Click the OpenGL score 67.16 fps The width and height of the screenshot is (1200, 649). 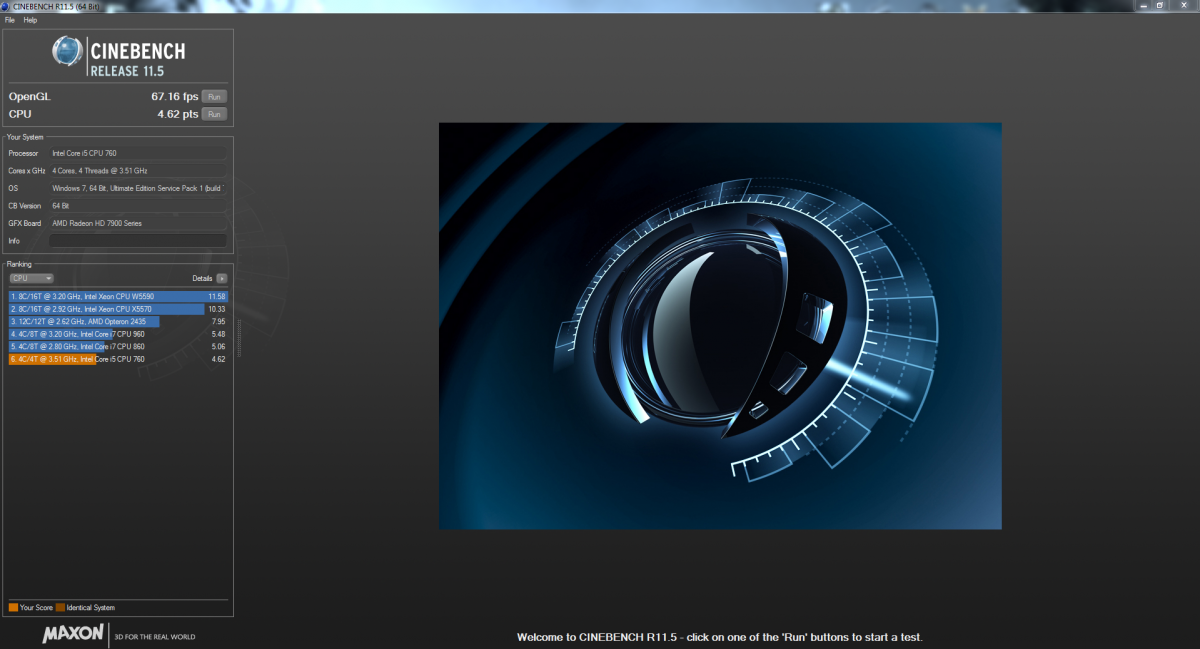(x=175, y=97)
